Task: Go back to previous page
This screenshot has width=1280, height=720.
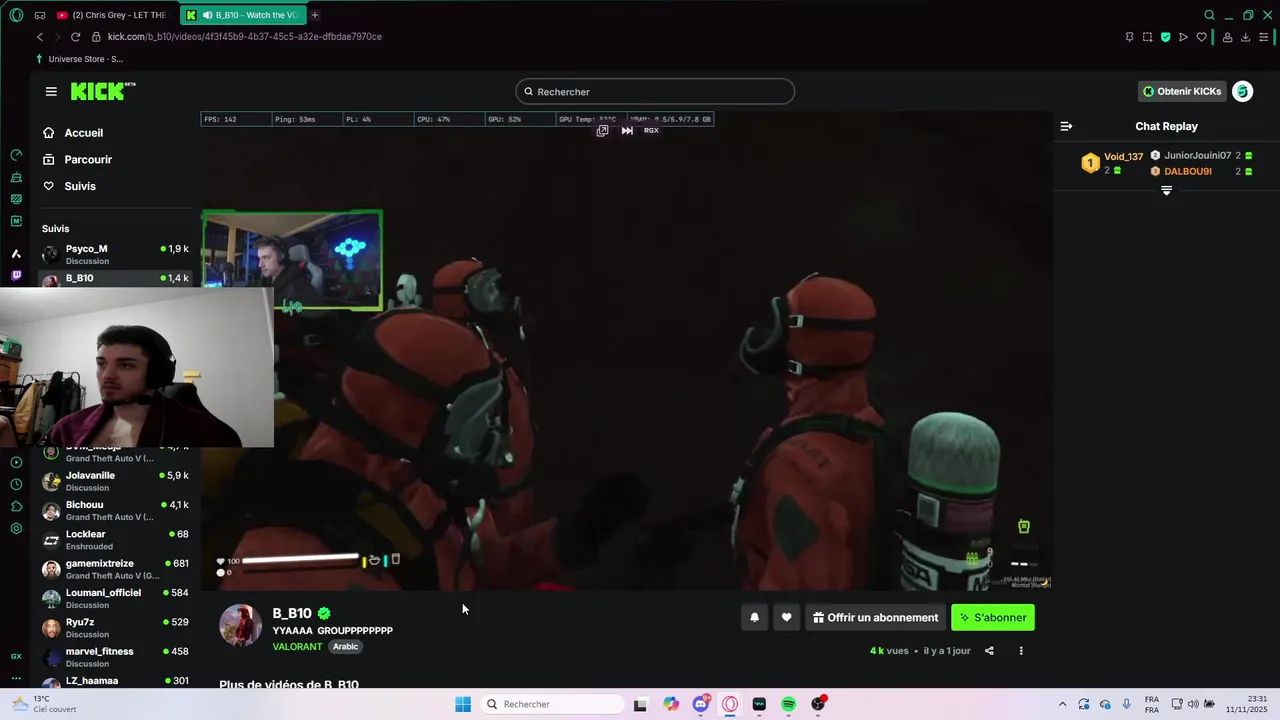Action: (x=40, y=37)
